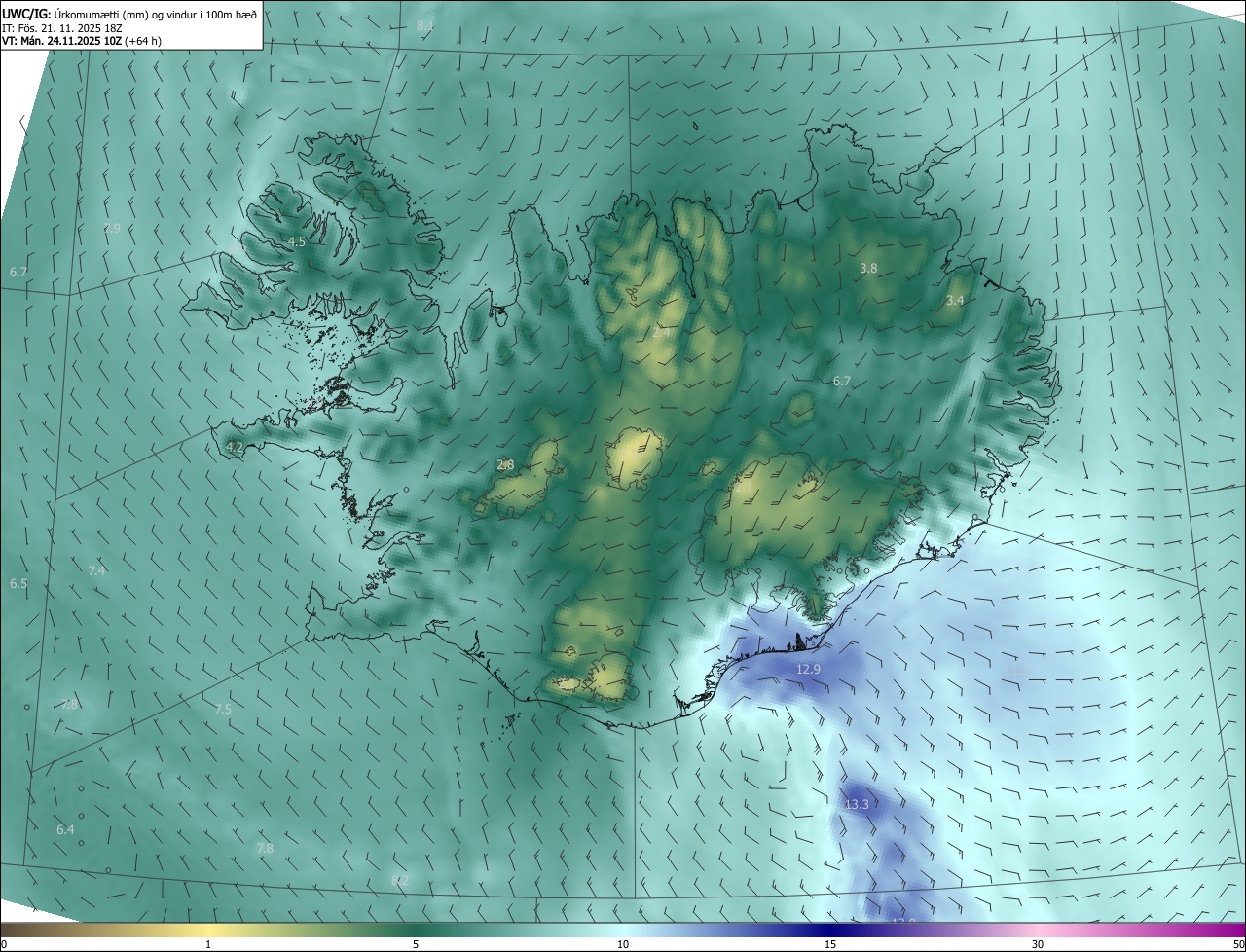Click the '15' tick on the color scale
1246x952 pixels.
pyautogui.click(x=830, y=944)
